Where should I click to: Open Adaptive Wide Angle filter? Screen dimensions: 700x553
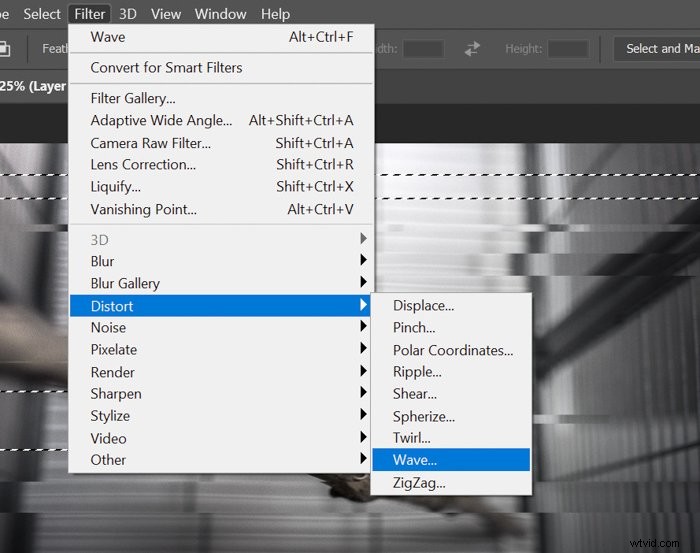coord(221,121)
